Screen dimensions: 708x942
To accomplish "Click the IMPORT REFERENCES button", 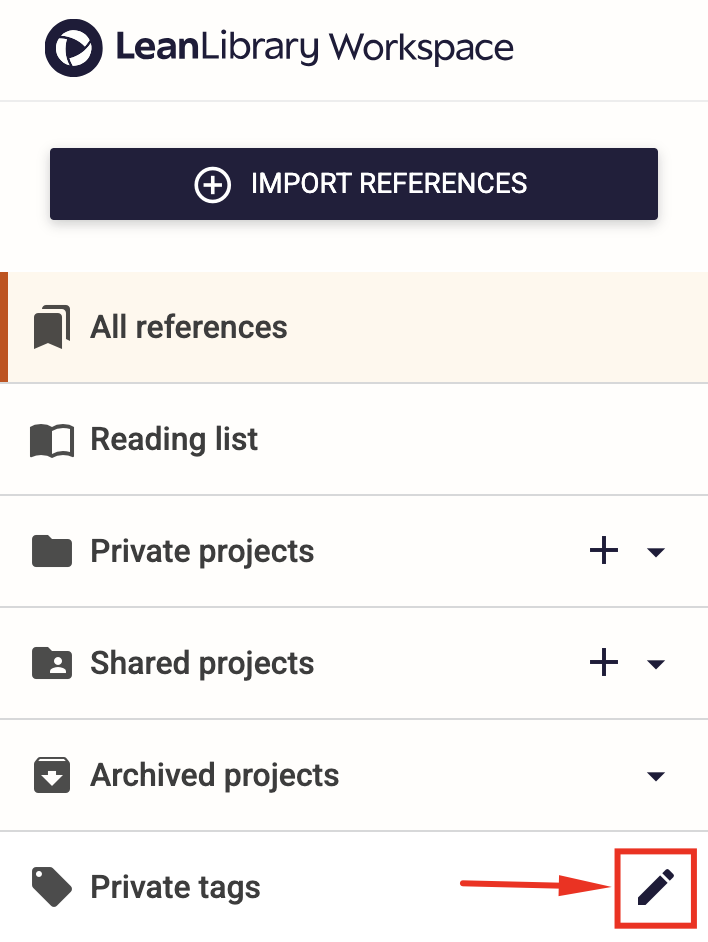I will click(x=354, y=184).
